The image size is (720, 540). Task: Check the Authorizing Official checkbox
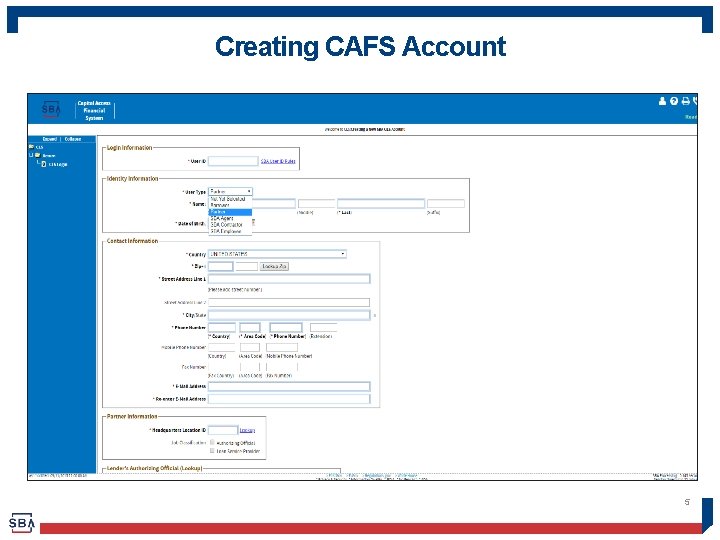(212, 442)
